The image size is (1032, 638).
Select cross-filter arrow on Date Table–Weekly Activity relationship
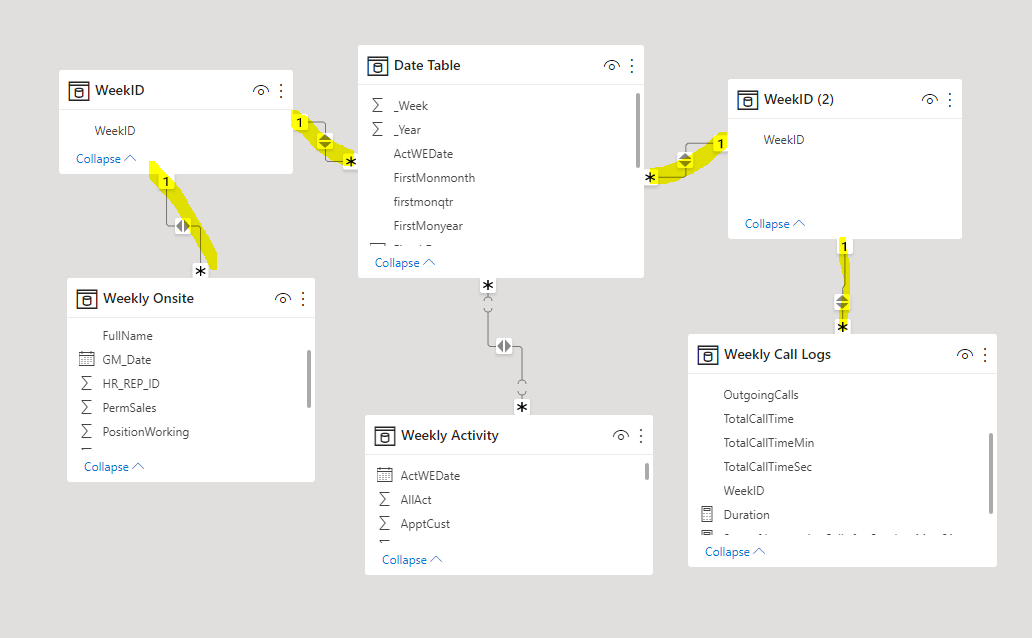pyautogui.click(x=504, y=346)
